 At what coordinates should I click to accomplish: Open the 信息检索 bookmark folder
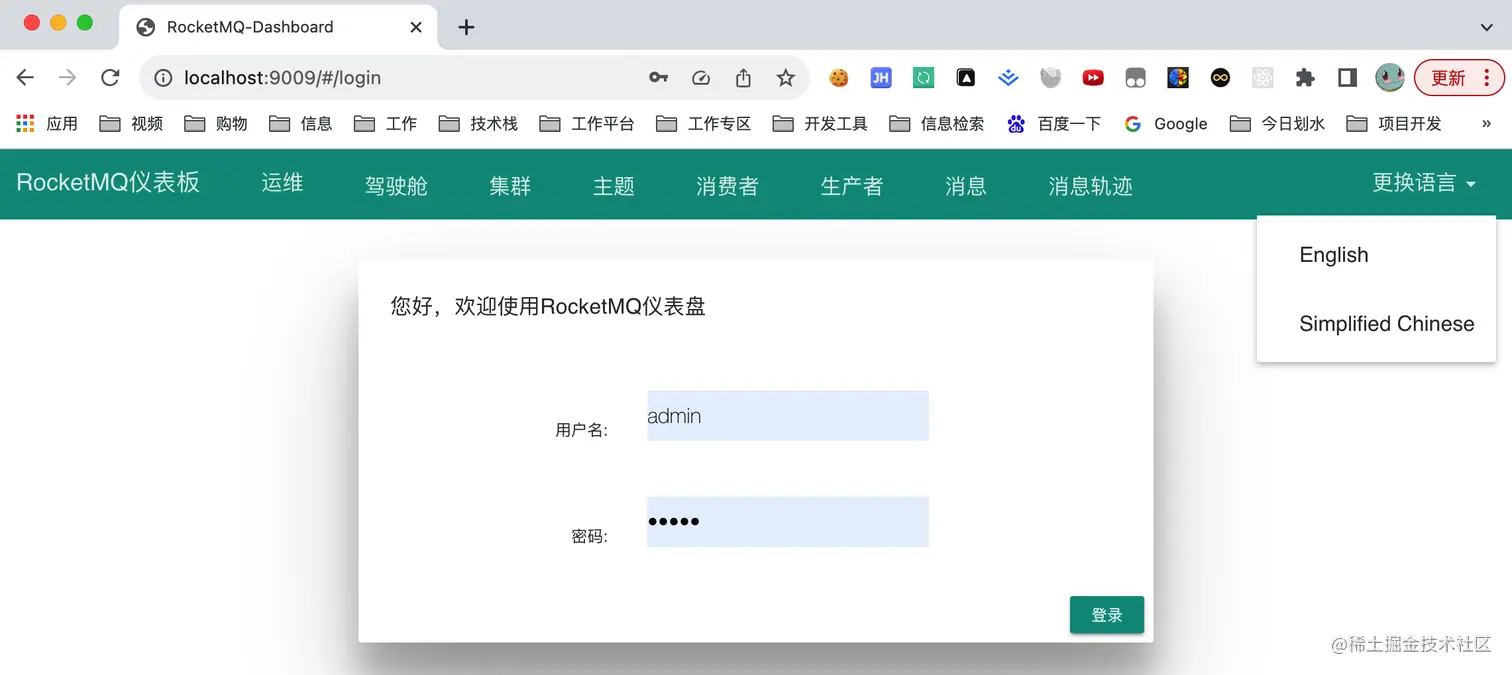(x=938, y=124)
